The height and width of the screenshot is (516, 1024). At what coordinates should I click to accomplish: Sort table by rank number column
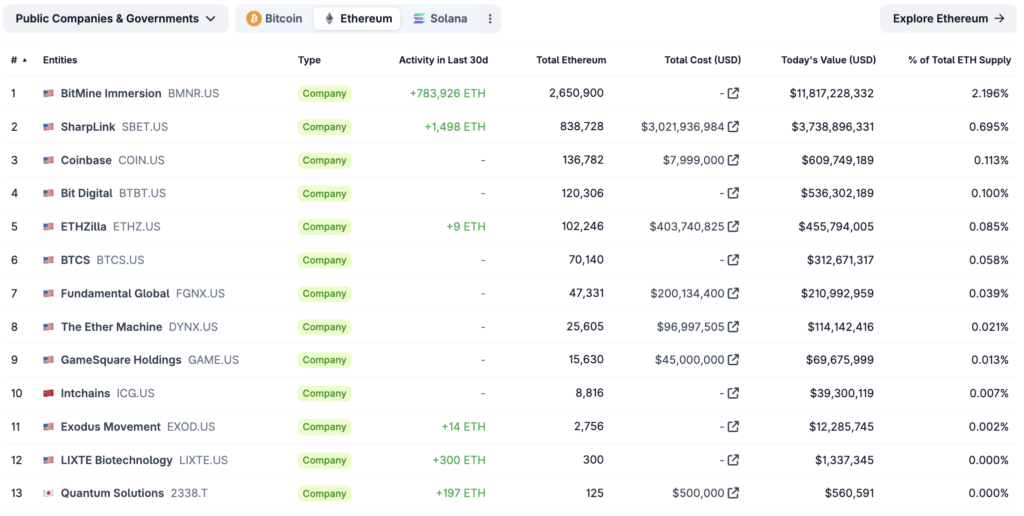click(18, 60)
